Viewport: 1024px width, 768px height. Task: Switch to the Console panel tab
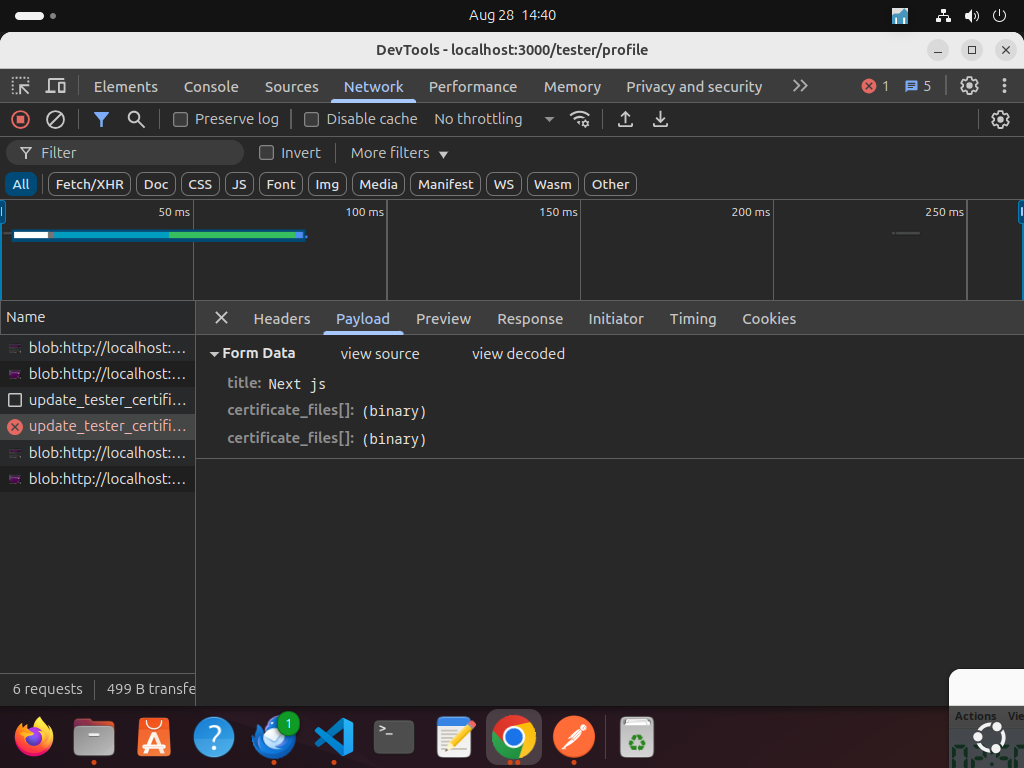coord(211,87)
